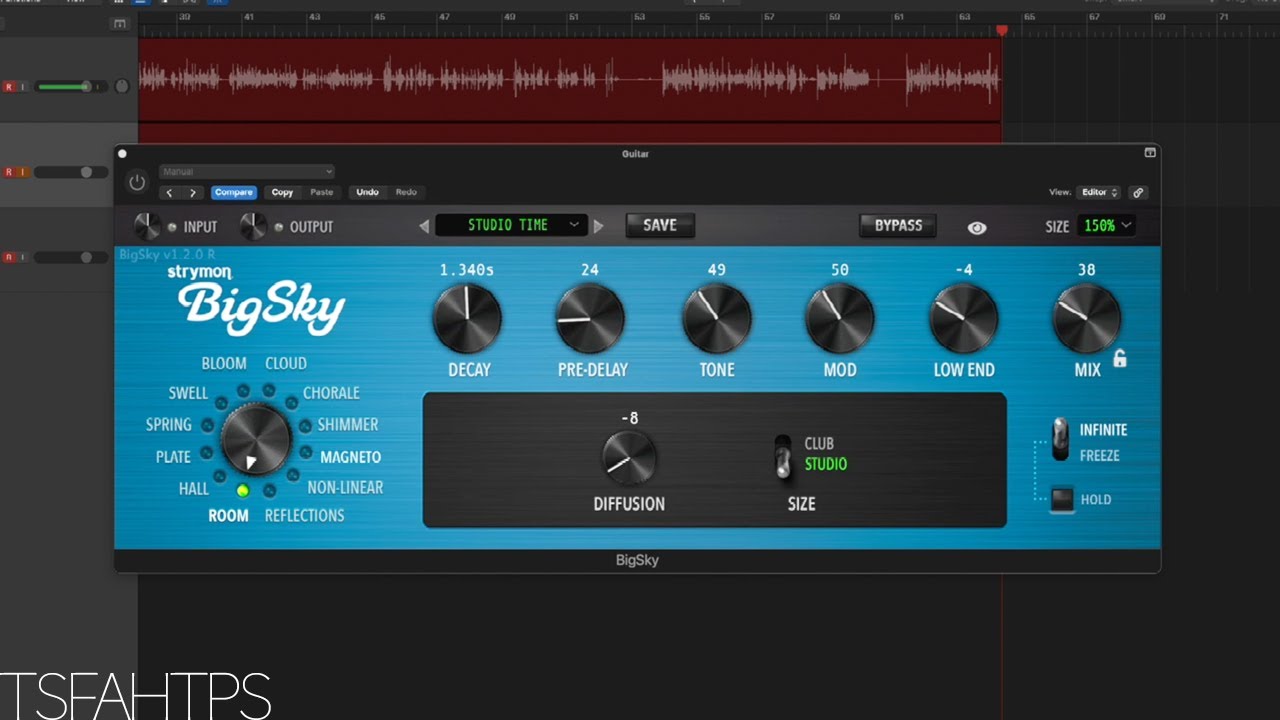Click the Decay knob
Image resolution: width=1280 pixels, height=720 pixels.
coord(467,319)
